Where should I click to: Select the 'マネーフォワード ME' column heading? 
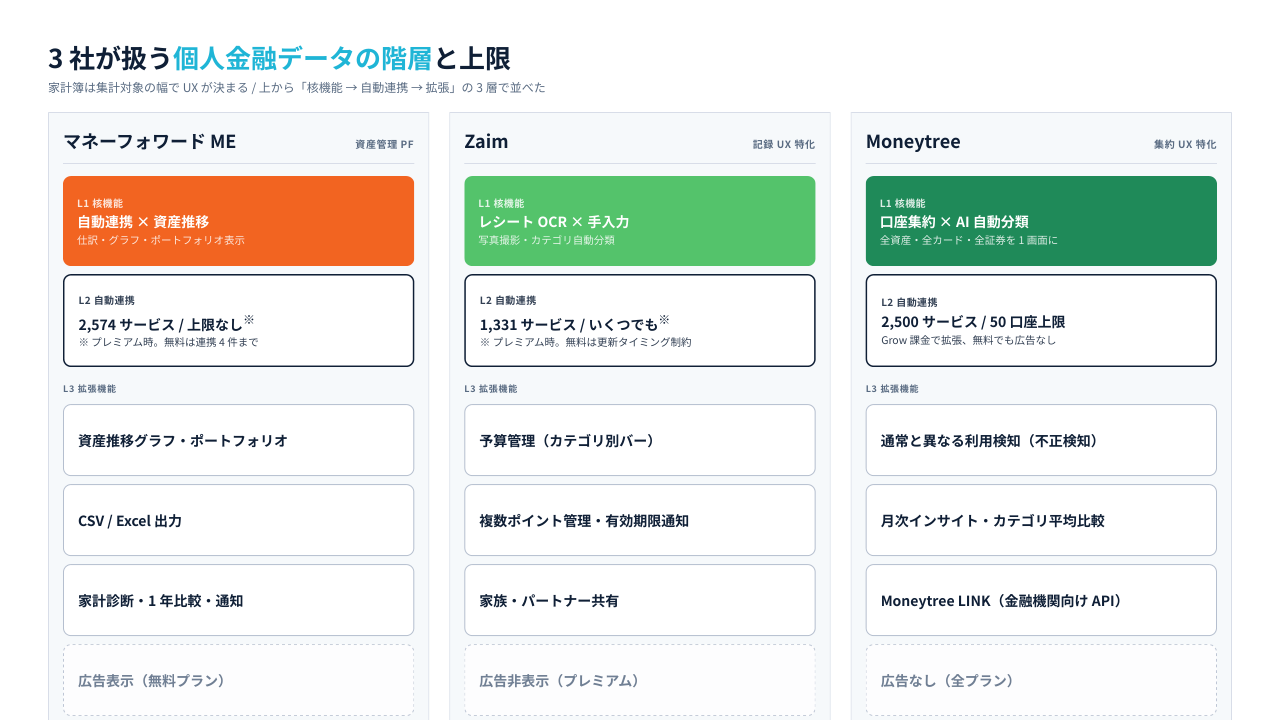click(x=150, y=141)
